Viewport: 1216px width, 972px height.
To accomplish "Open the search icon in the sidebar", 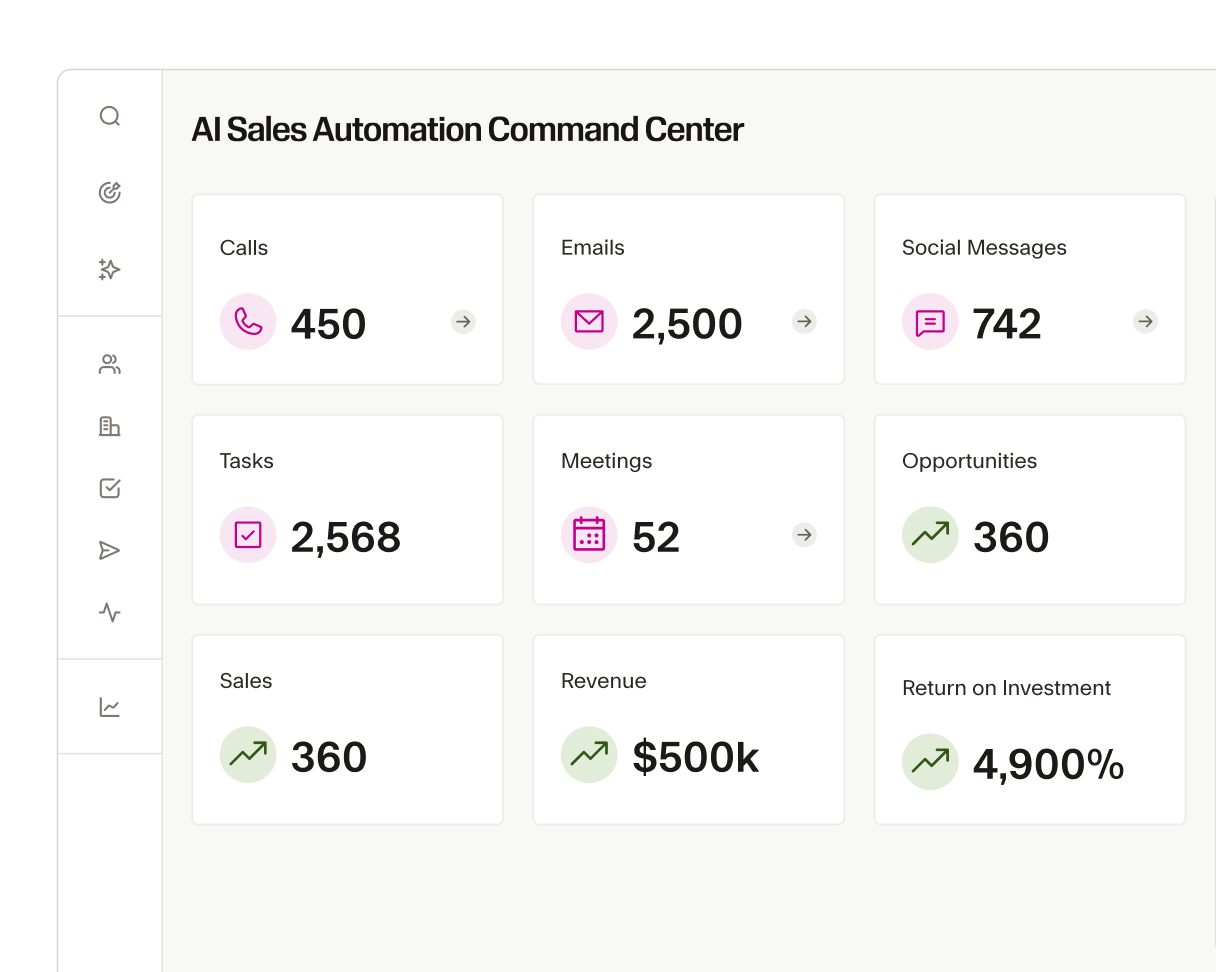I will point(110,116).
